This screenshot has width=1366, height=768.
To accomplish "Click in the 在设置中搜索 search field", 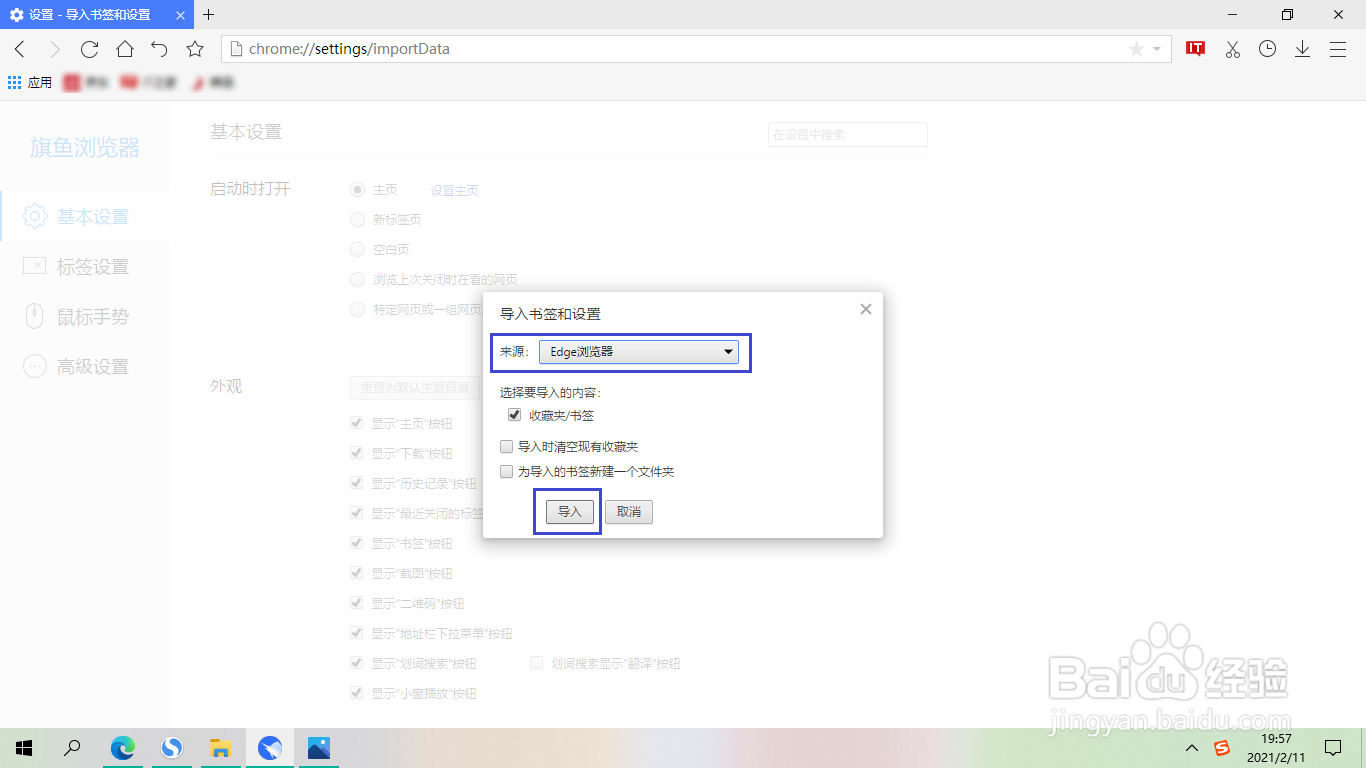I will pyautogui.click(x=848, y=134).
